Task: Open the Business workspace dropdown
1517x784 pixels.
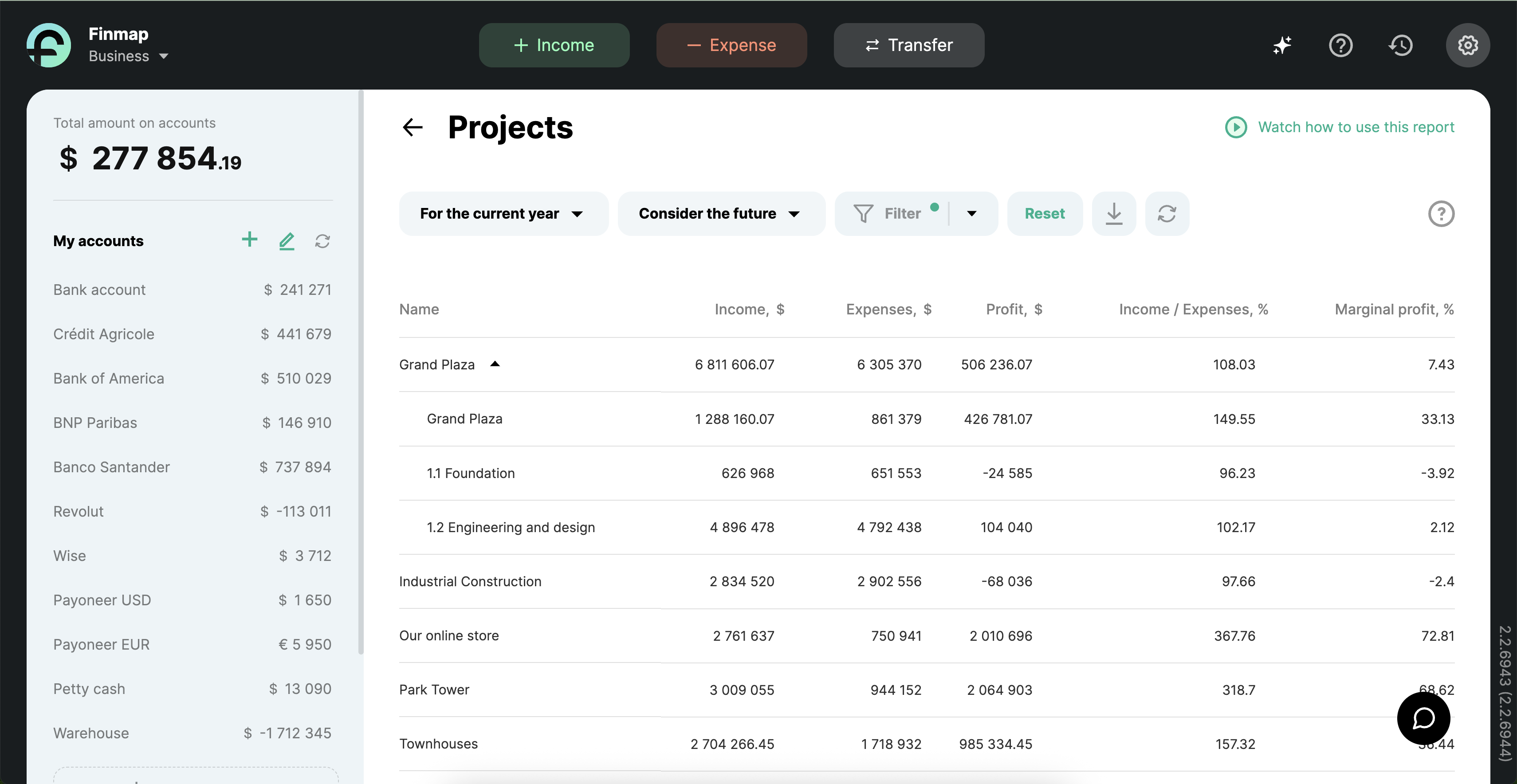Action: click(128, 56)
